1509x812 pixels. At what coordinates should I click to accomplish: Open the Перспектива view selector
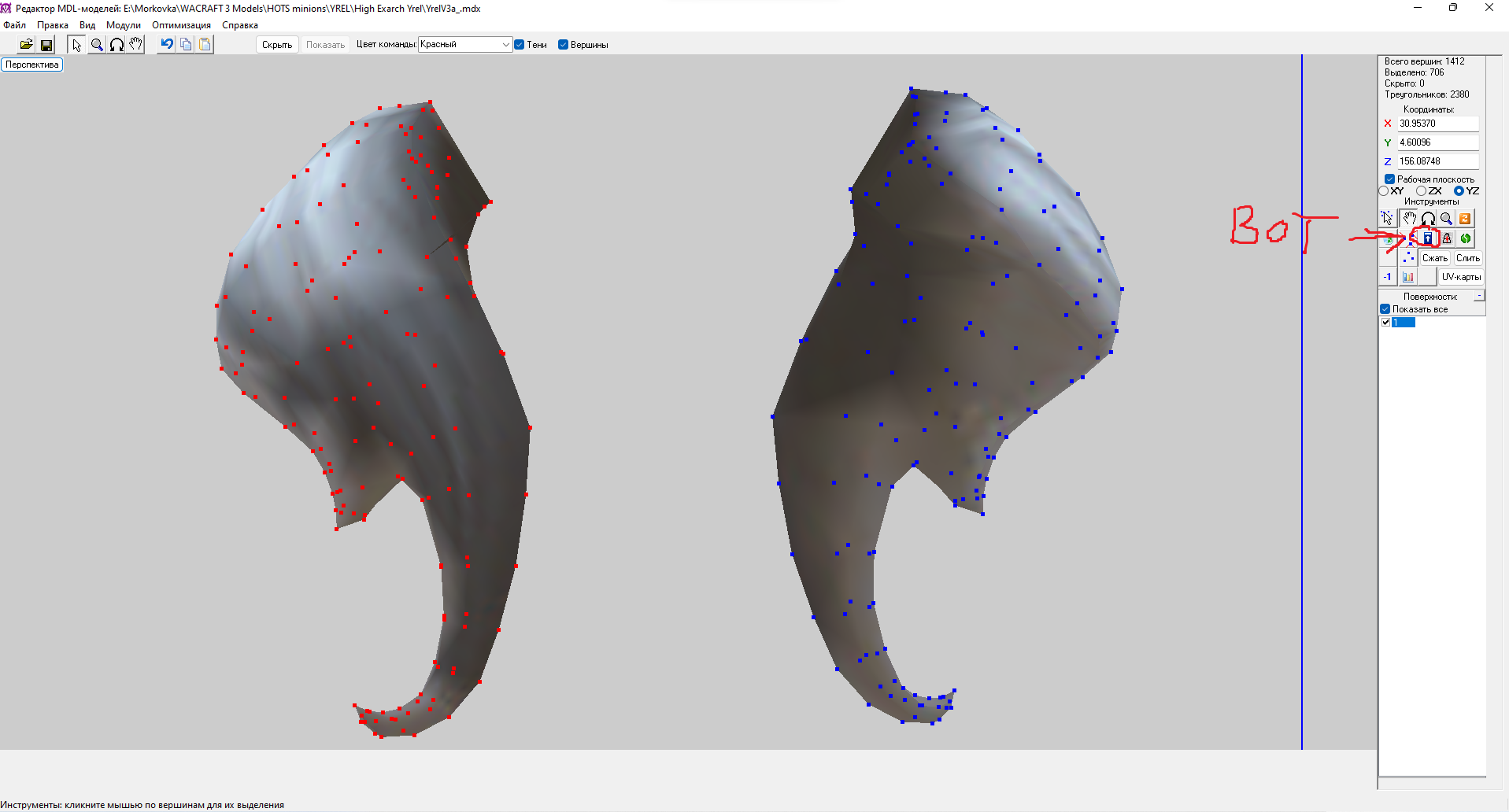[x=32, y=65]
